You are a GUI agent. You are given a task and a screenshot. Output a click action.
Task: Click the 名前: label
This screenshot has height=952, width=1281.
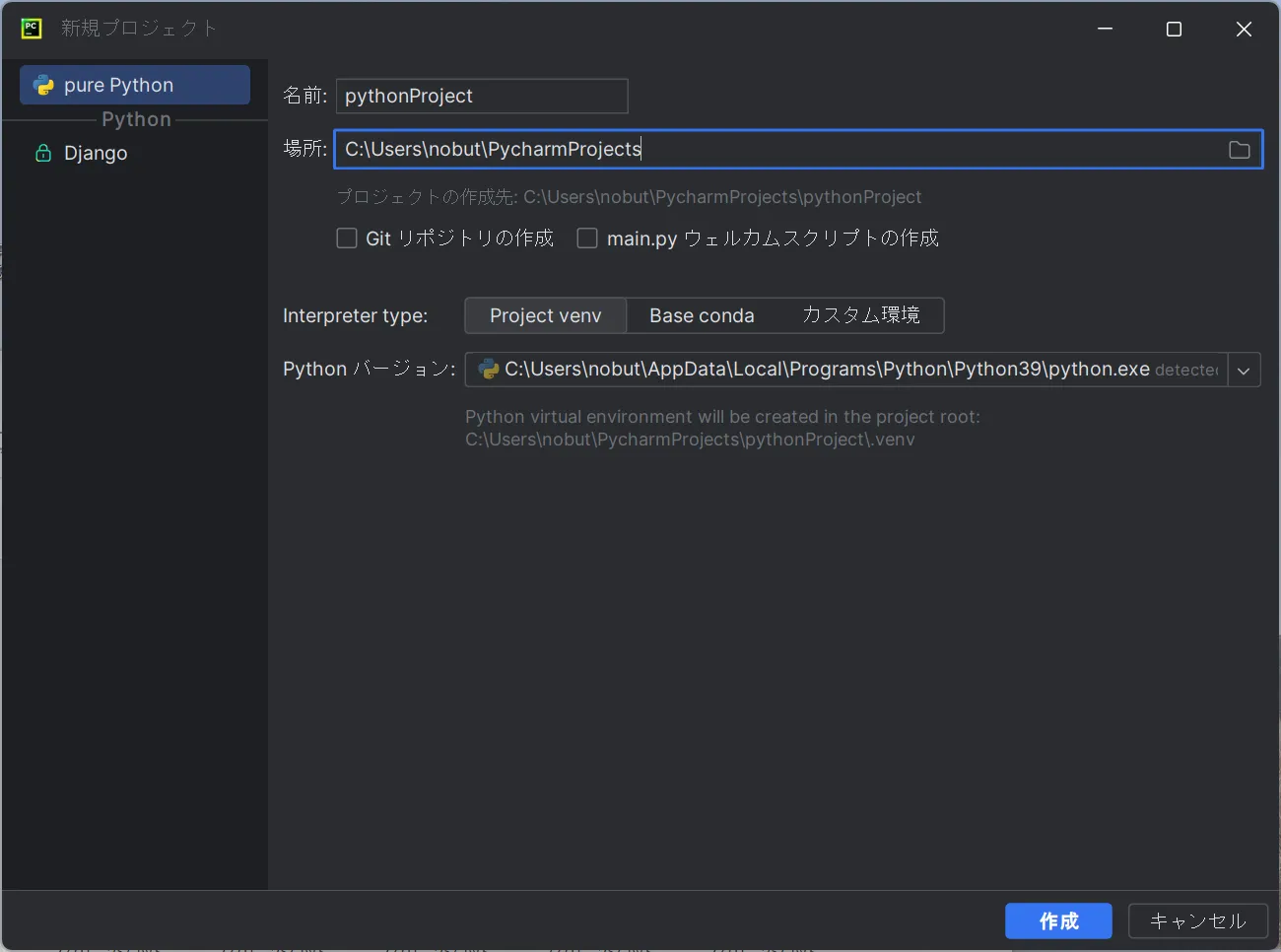click(x=304, y=96)
